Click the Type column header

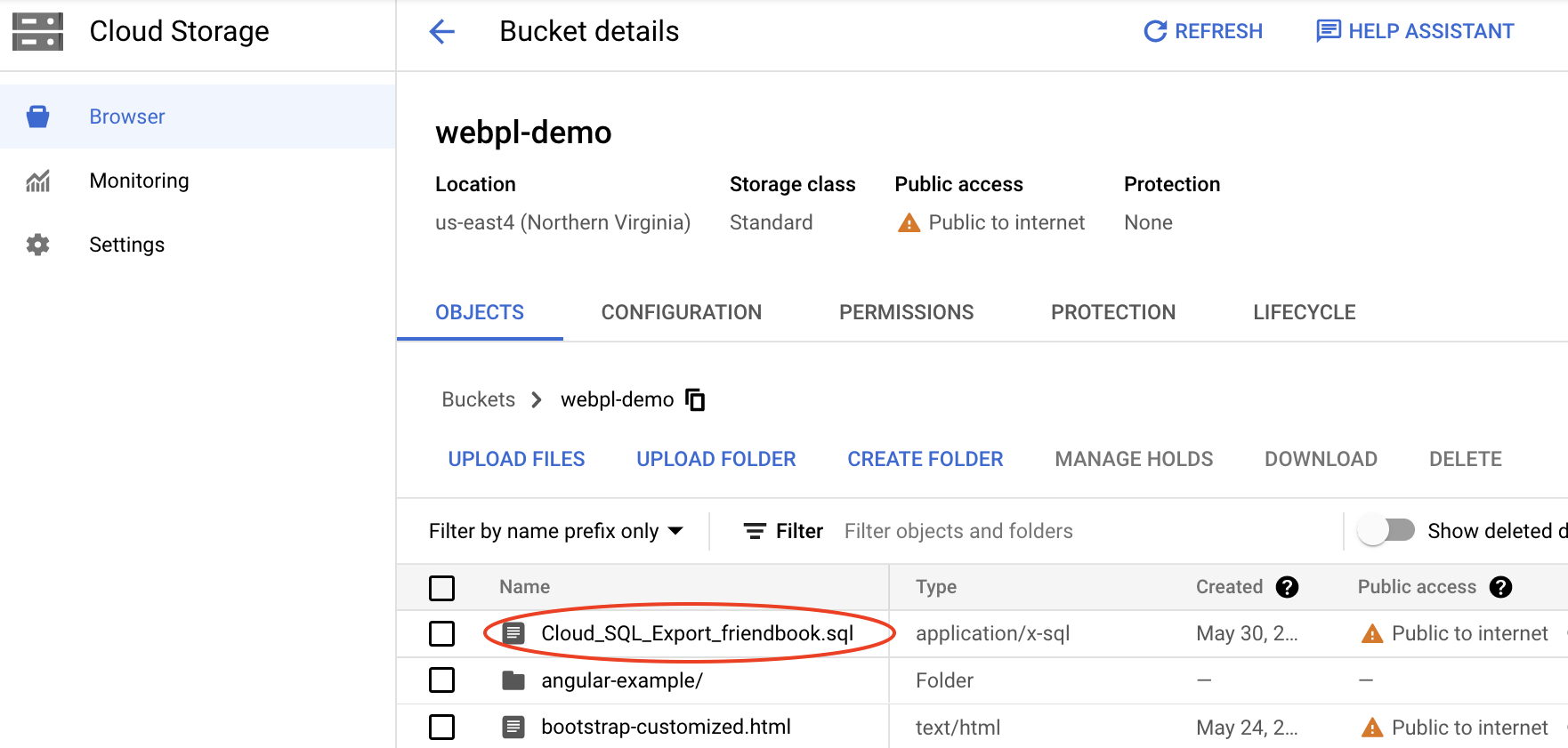point(935,587)
